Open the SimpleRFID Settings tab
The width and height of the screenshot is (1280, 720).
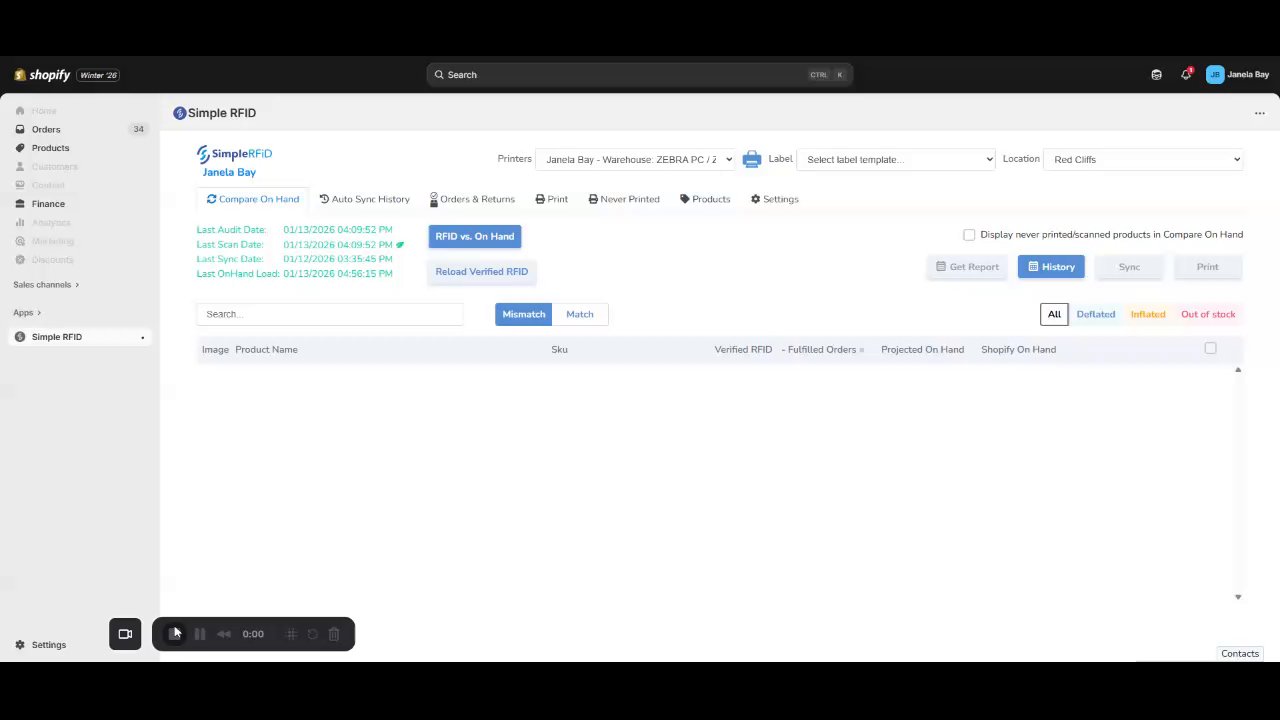pos(775,199)
